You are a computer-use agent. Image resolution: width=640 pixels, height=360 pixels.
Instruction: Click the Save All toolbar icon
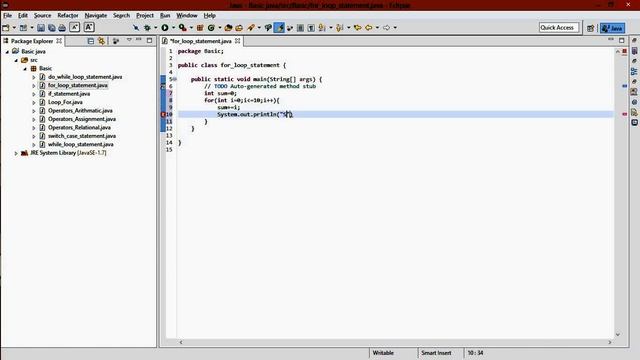(x=51, y=28)
